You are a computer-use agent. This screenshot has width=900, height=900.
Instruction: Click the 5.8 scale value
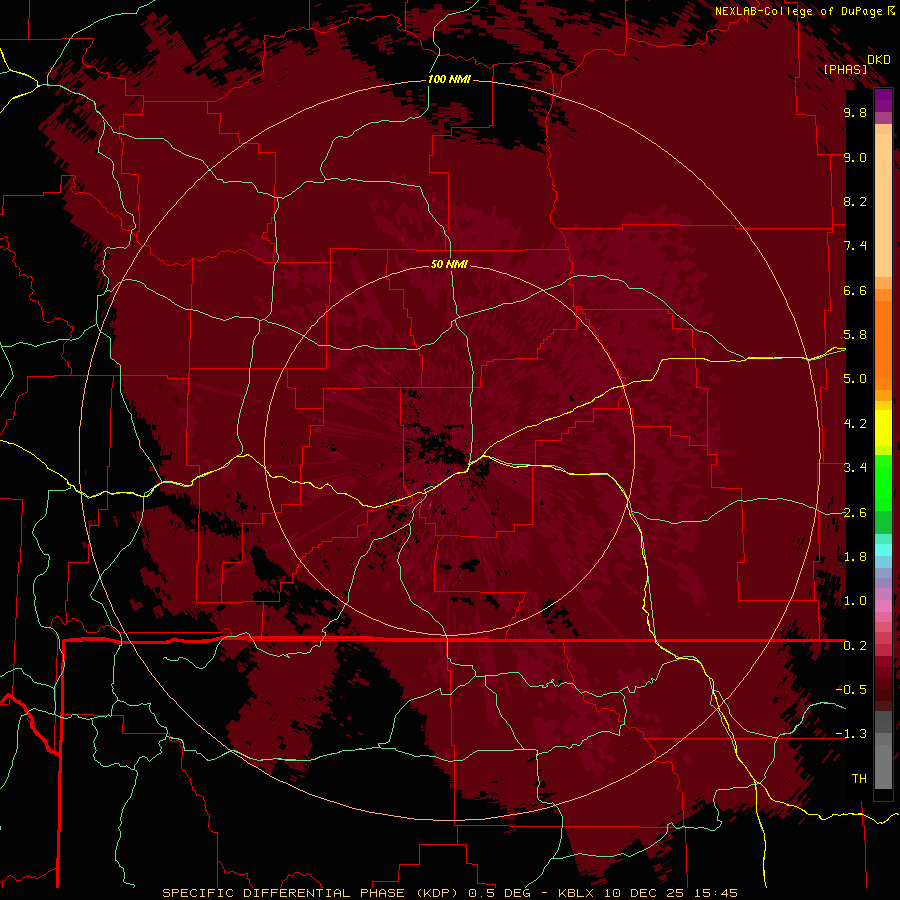855,335
